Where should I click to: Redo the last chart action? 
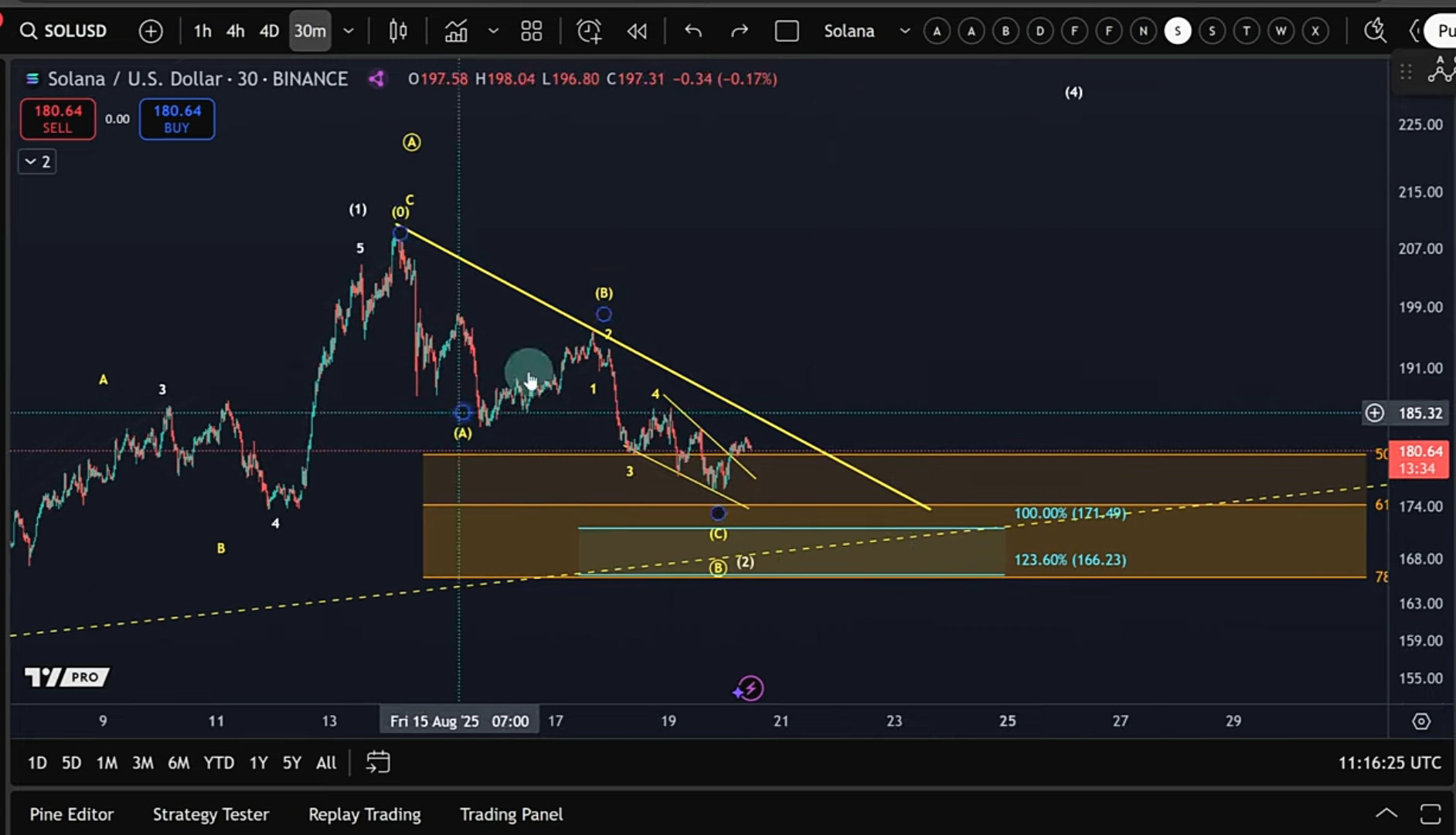tap(740, 31)
